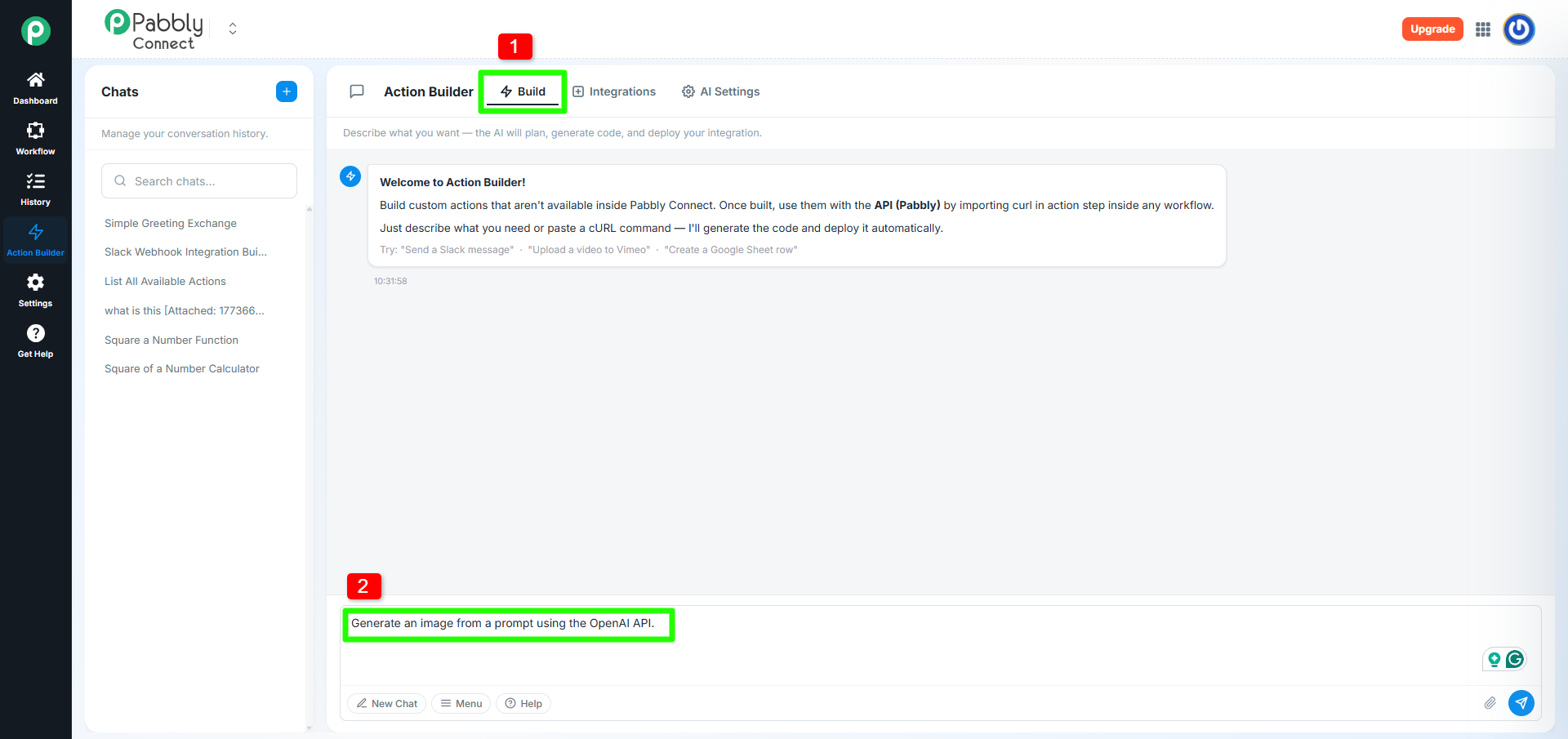Open the History page icon

pyautogui.click(x=35, y=181)
